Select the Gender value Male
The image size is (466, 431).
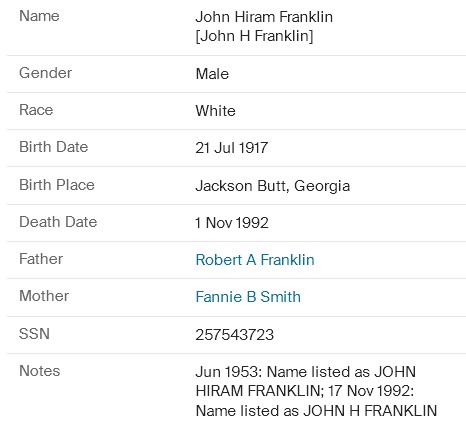212,74
